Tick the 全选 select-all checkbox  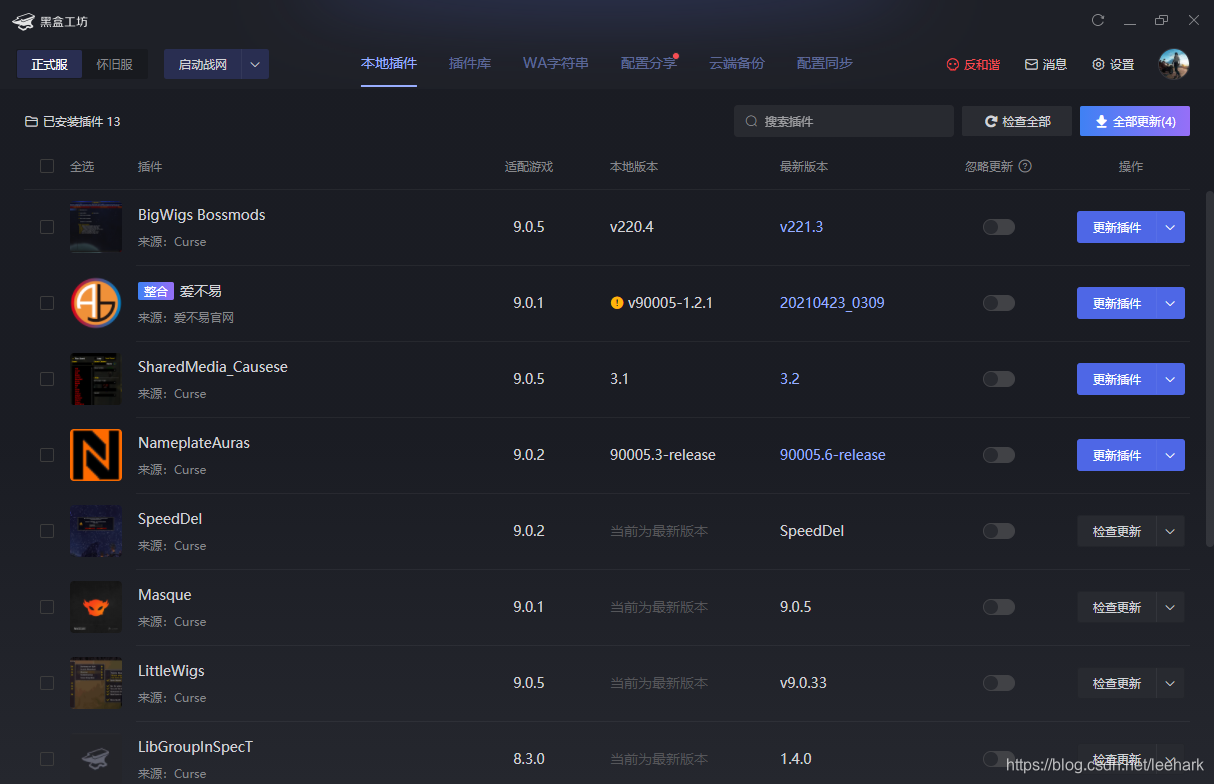coord(47,166)
